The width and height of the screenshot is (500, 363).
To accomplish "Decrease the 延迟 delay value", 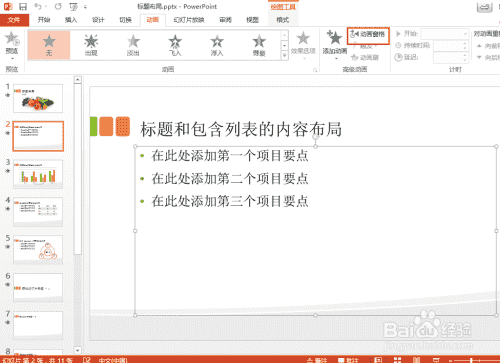I will 466,60.
